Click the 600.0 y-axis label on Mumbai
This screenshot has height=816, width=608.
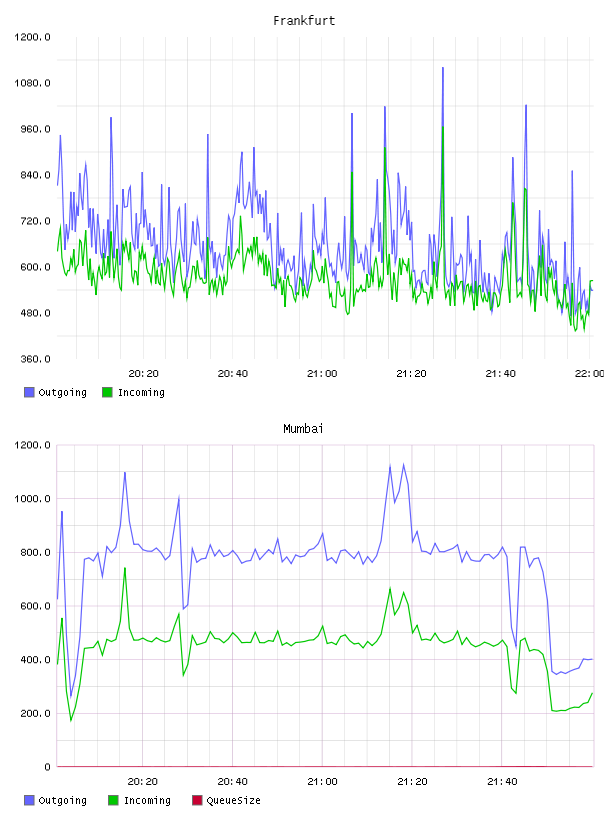[35, 606]
